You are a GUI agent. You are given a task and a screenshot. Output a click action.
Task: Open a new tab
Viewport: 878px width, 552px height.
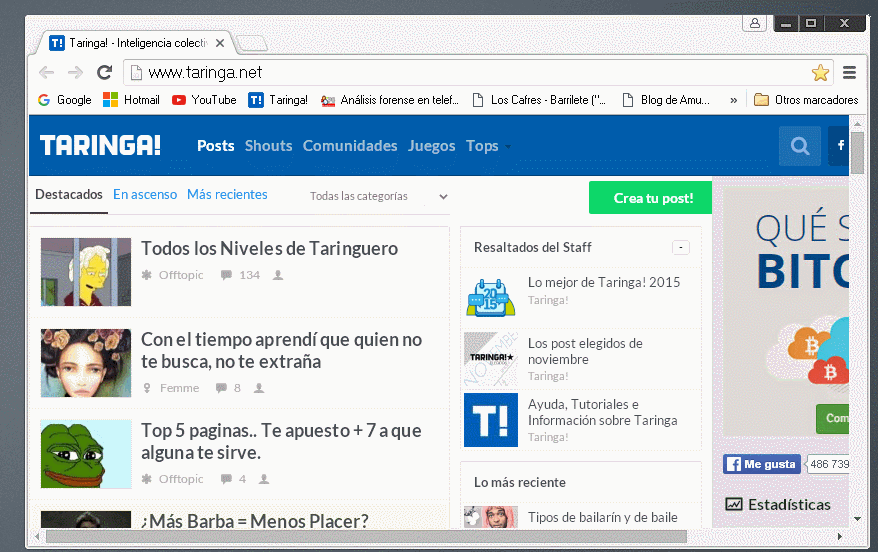point(250,43)
